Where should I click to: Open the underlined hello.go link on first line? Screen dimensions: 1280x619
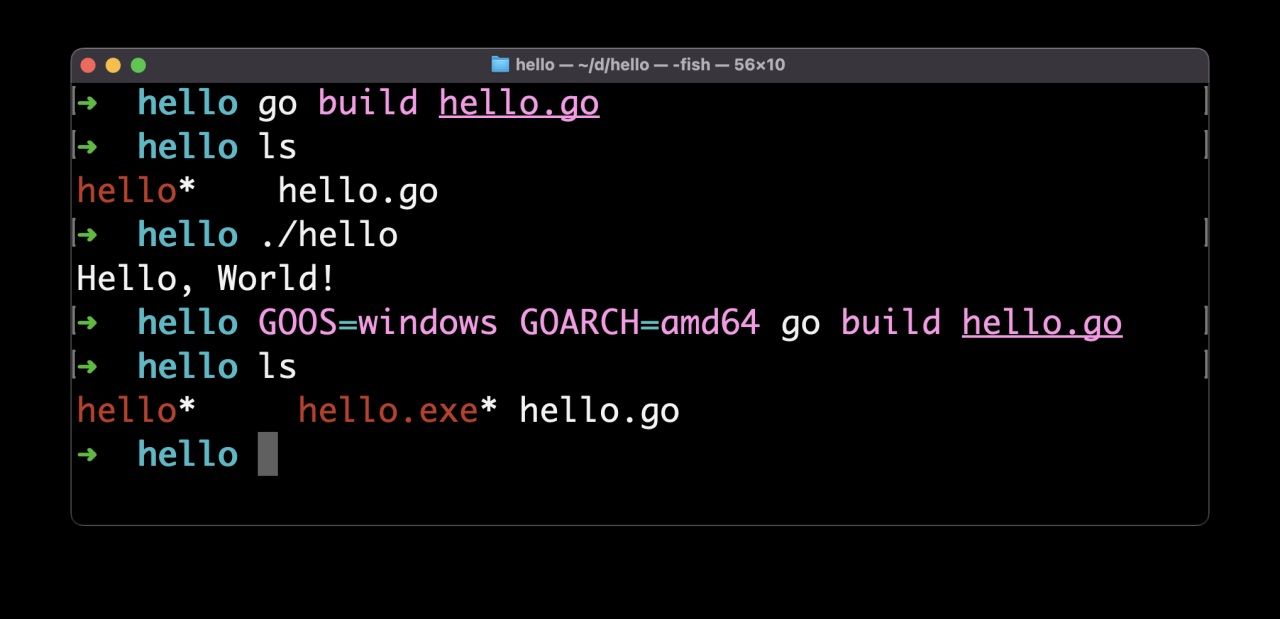pyautogui.click(x=518, y=102)
